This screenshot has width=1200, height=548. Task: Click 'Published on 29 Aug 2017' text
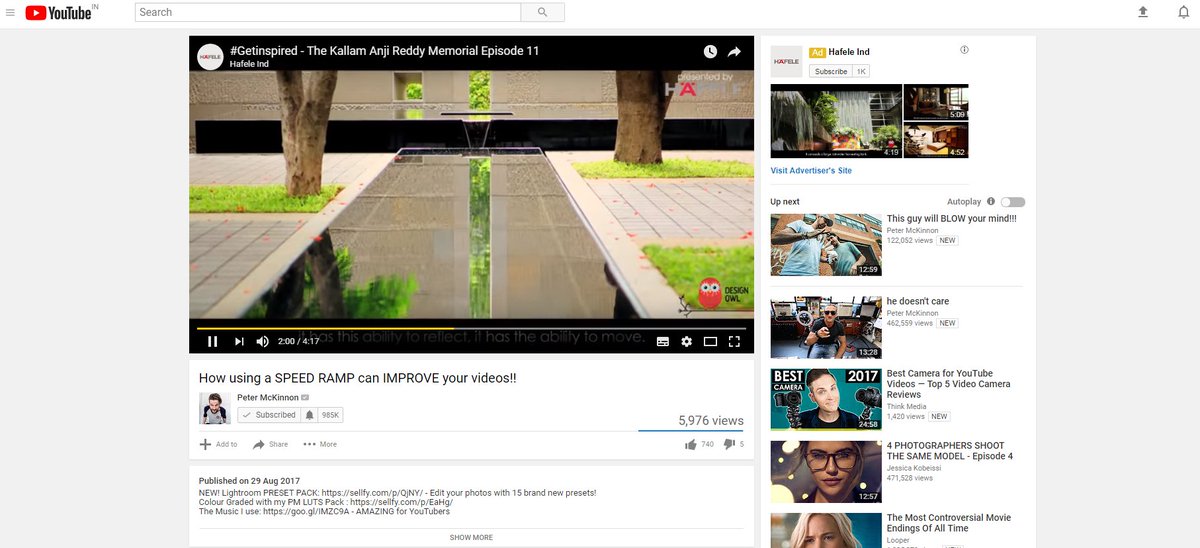pyautogui.click(x=249, y=481)
